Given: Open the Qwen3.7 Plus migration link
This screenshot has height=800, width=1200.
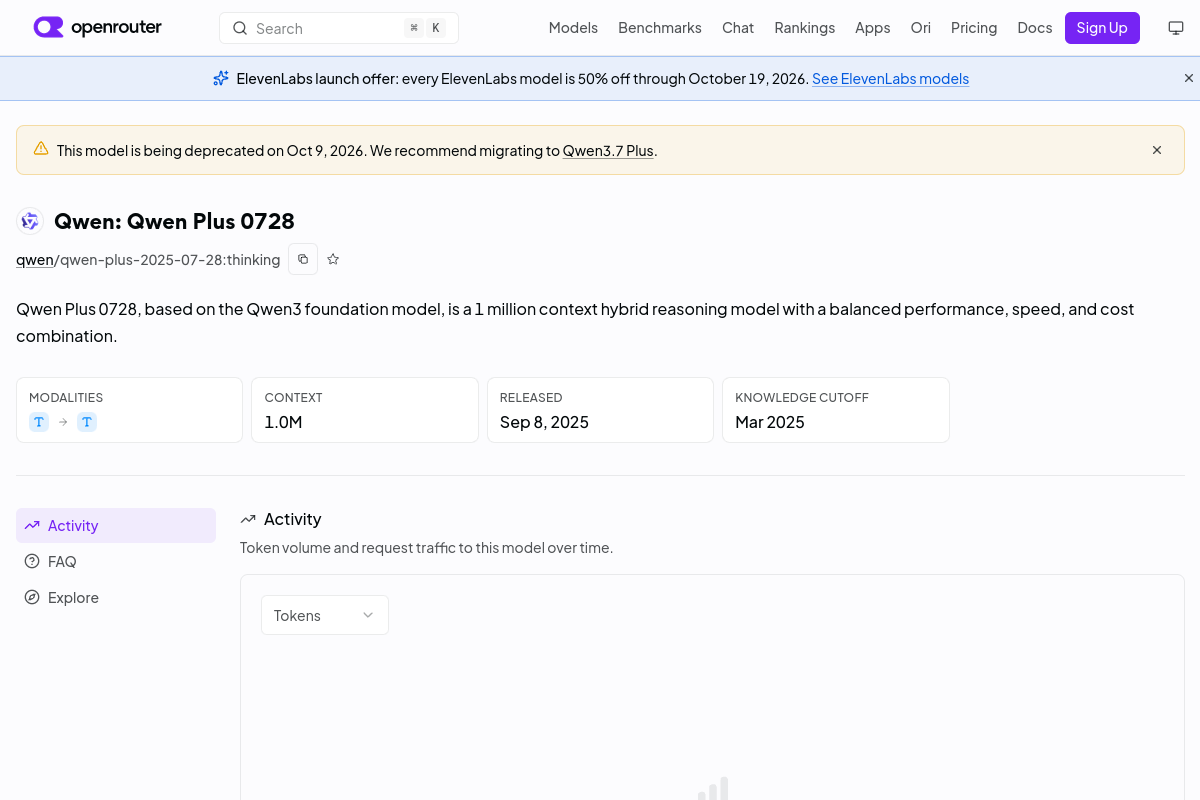Looking at the screenshot, I should coord(608,151).
